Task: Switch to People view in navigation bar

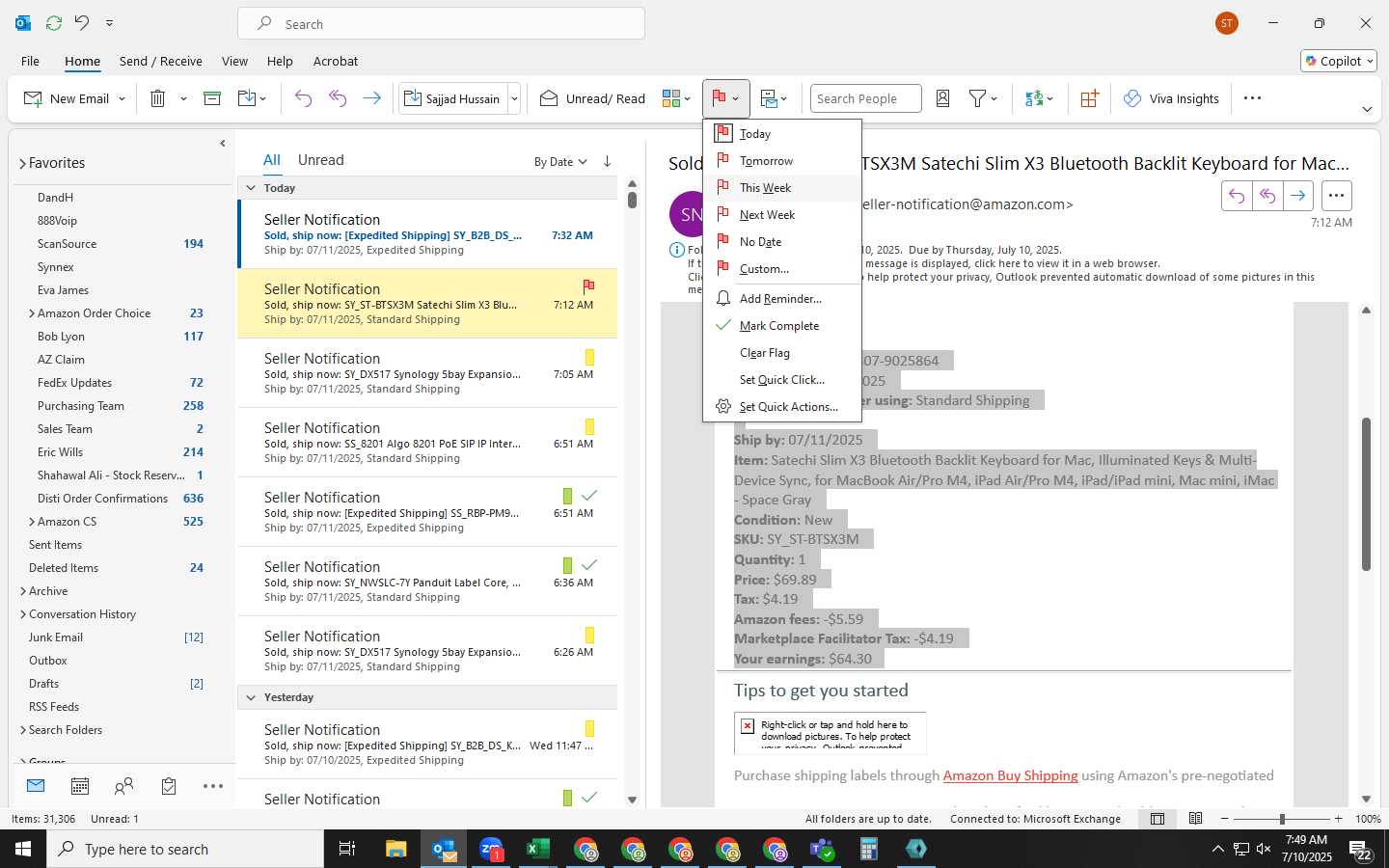Action: click(123, 786)
